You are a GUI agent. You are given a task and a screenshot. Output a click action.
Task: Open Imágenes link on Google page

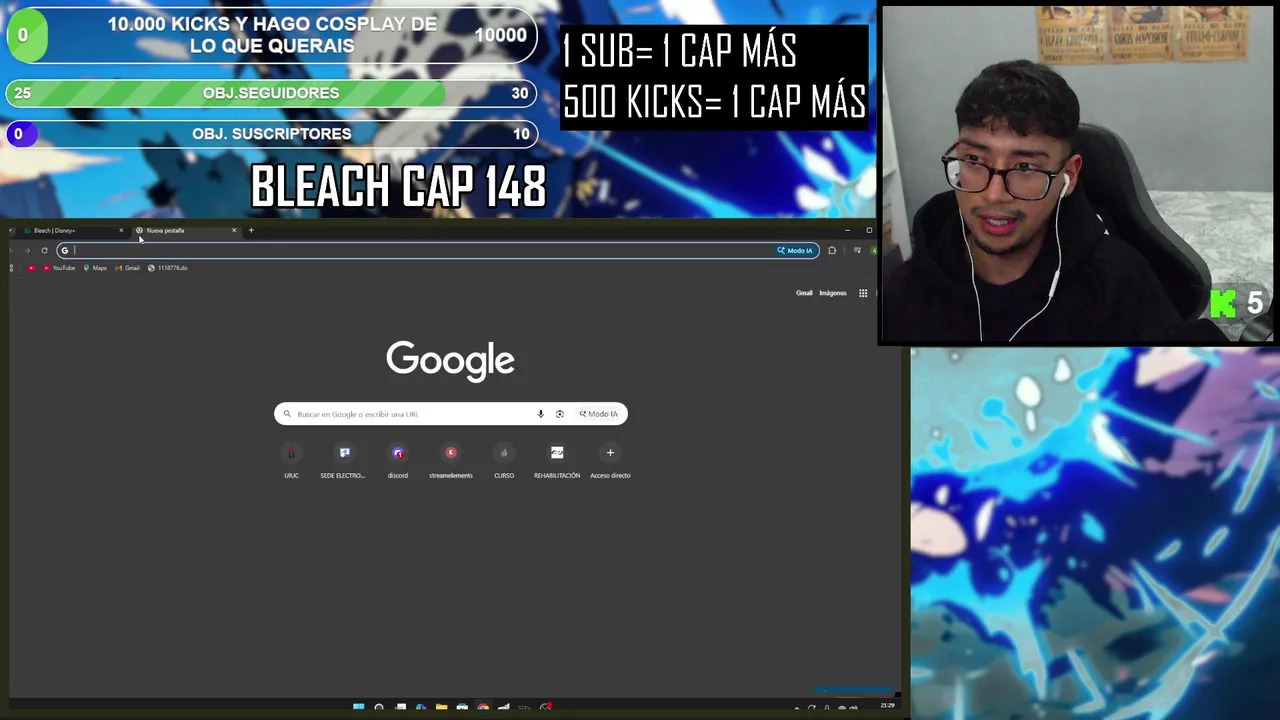pyautogui.click(x=833, y=293)
